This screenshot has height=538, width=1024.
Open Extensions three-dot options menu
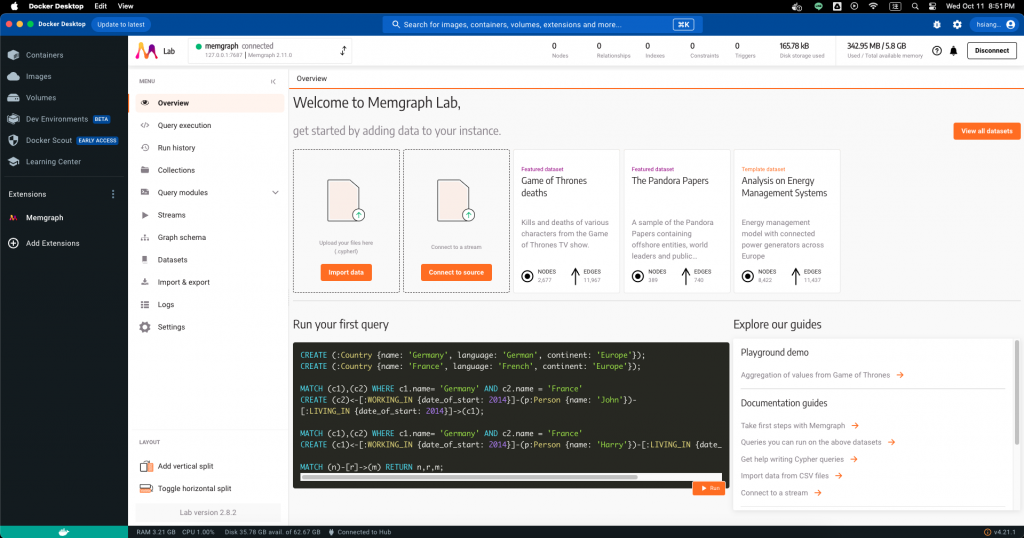click(x=113, y=195)
